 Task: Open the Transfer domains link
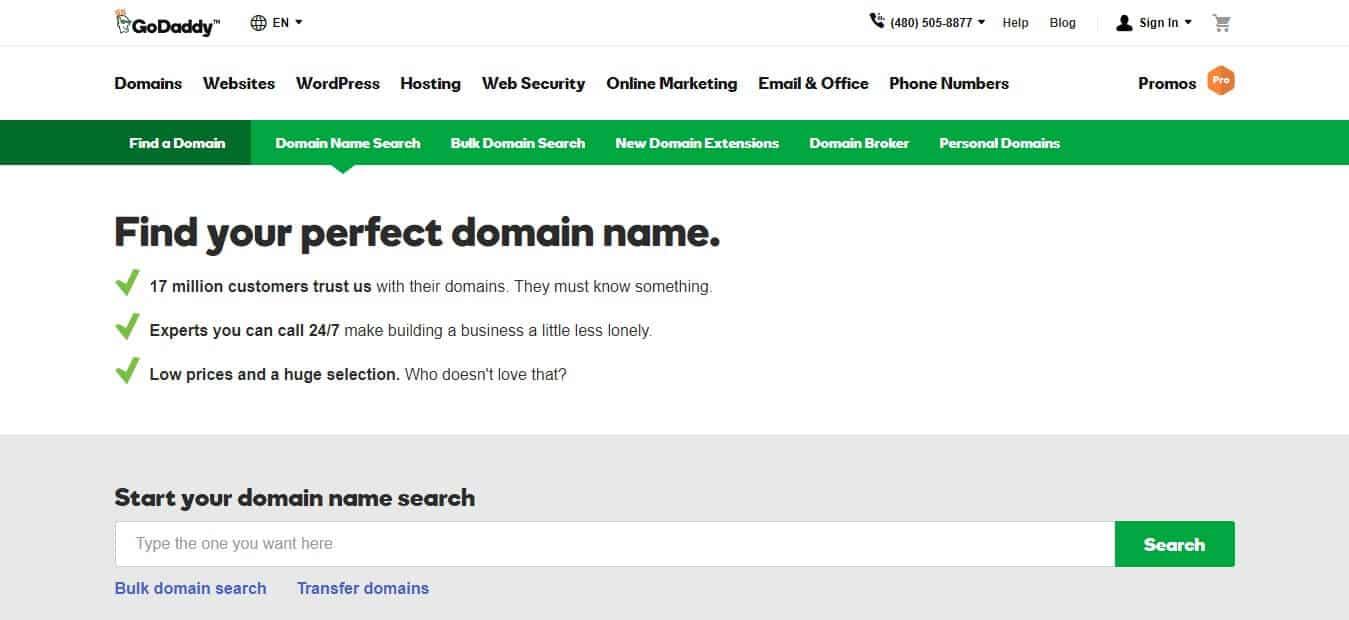pyautogui.click(x=363, y=588)
